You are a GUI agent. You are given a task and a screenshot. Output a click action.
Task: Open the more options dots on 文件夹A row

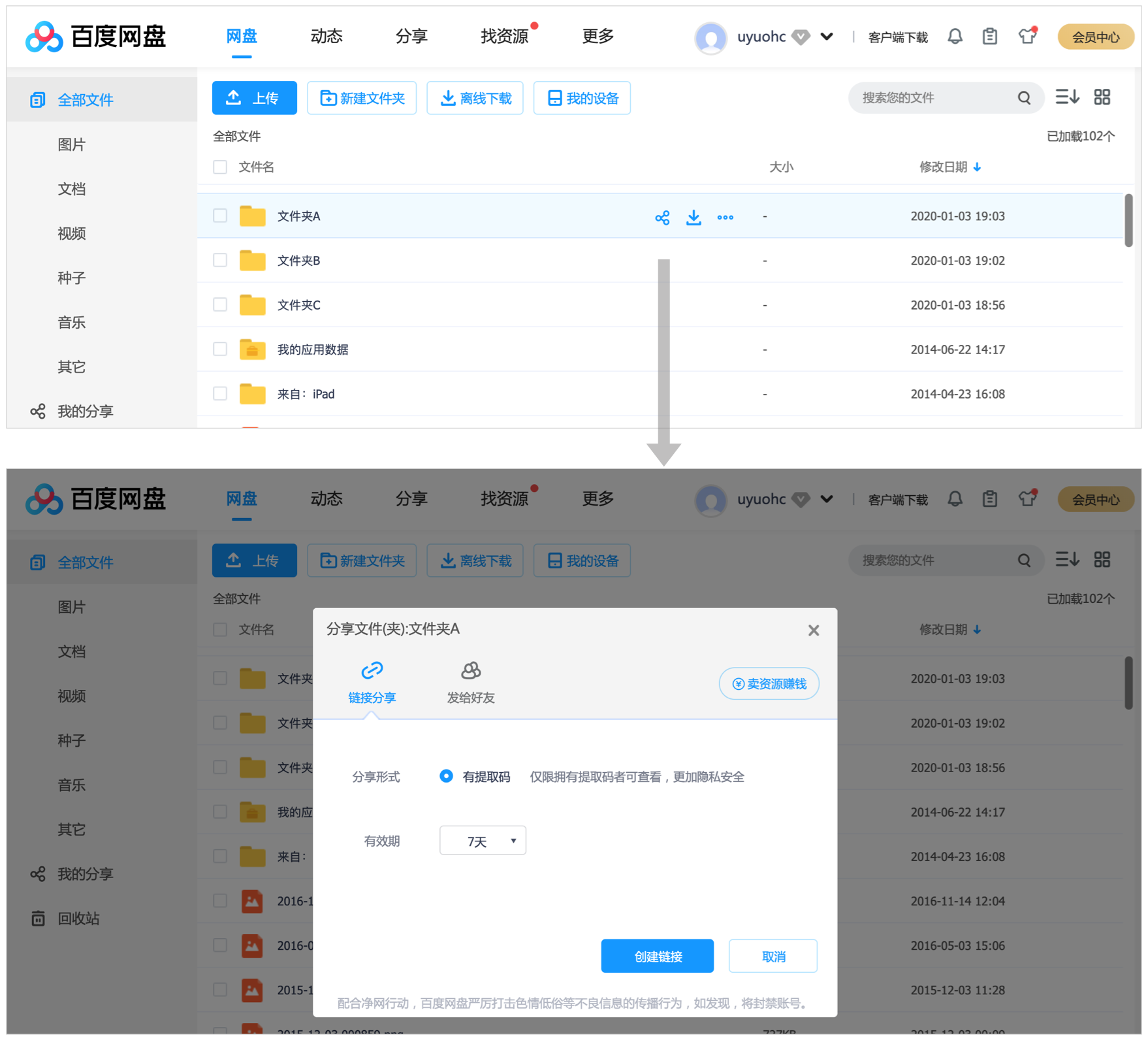[725, 218]
